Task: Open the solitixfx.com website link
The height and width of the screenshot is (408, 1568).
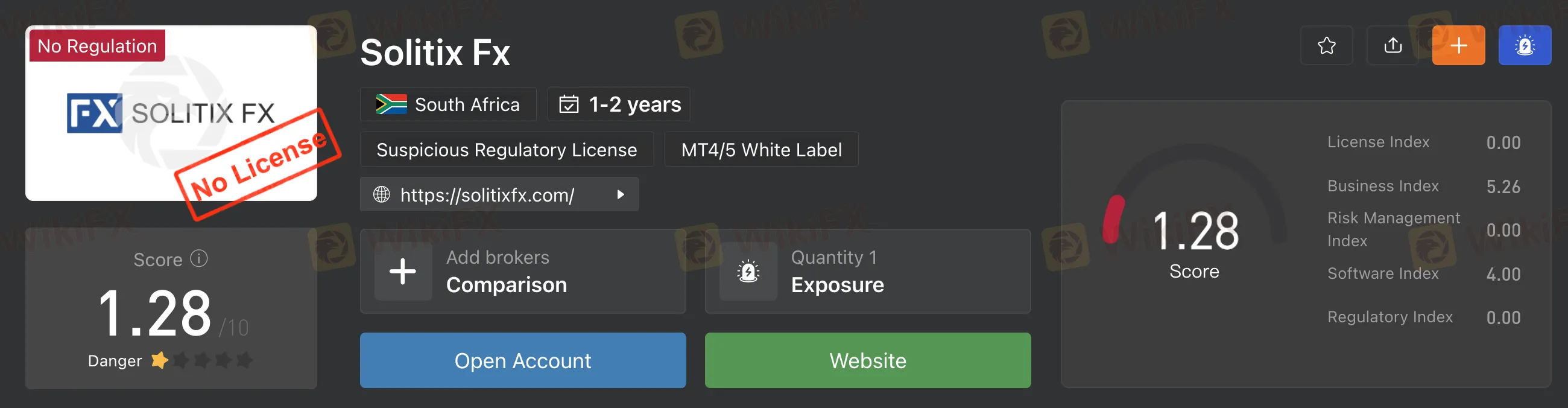Action: [x=487, y=195]
